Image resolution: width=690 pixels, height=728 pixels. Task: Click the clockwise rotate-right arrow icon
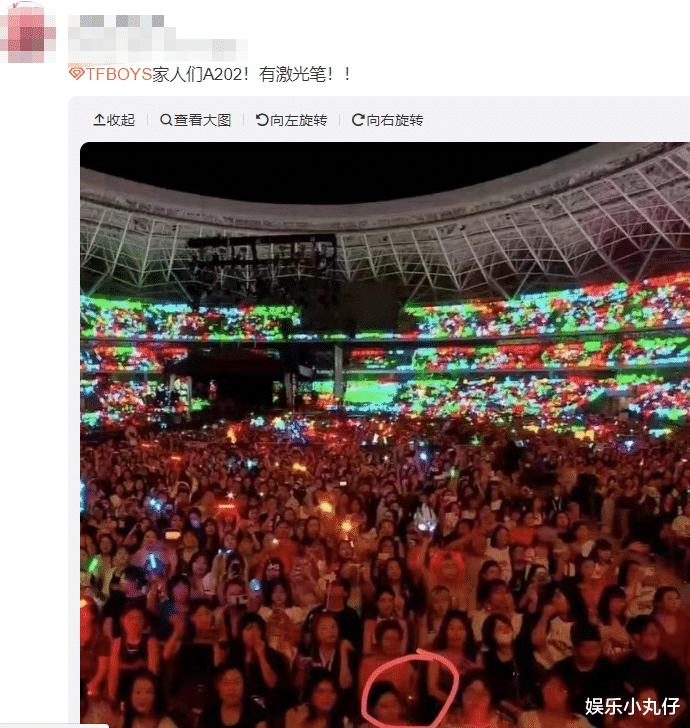pos(358,120)
